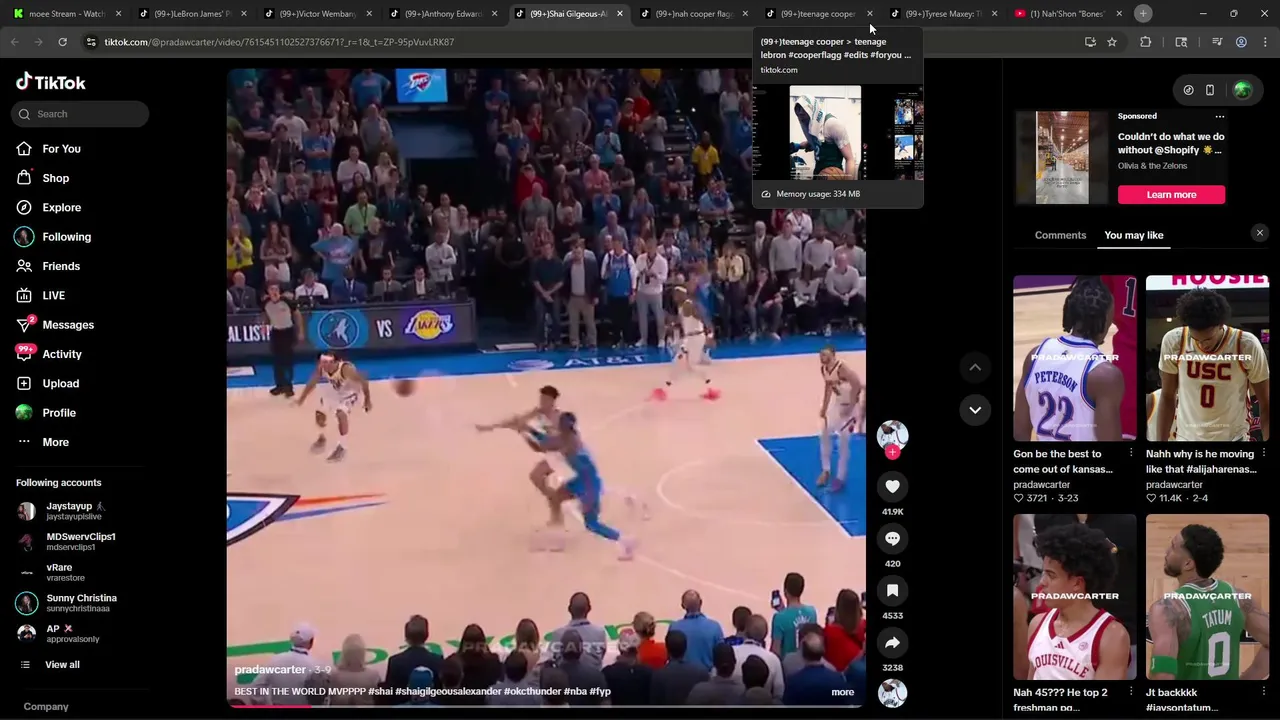Open the phone app icon in header pill

[1209, 90]
